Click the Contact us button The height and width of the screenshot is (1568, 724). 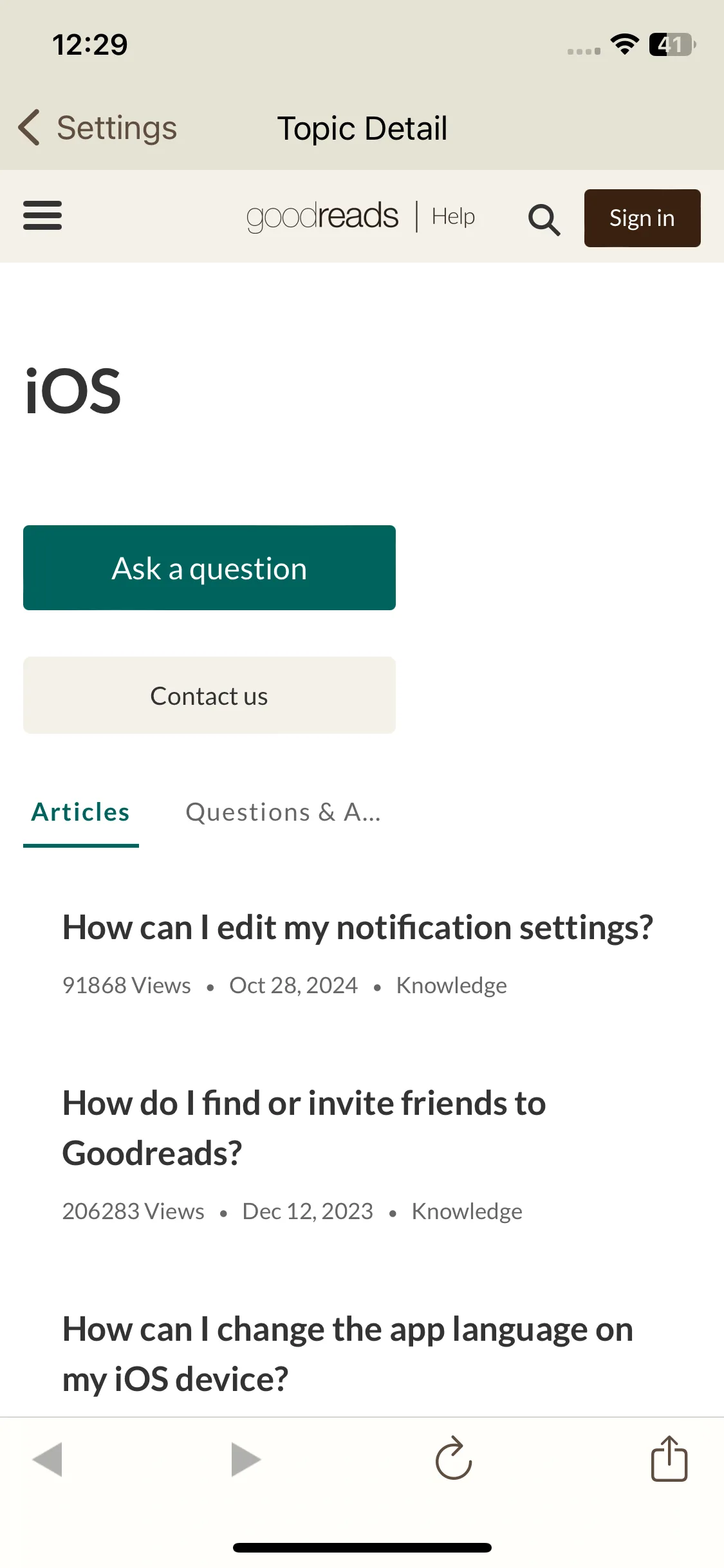[x=209, y=695]
